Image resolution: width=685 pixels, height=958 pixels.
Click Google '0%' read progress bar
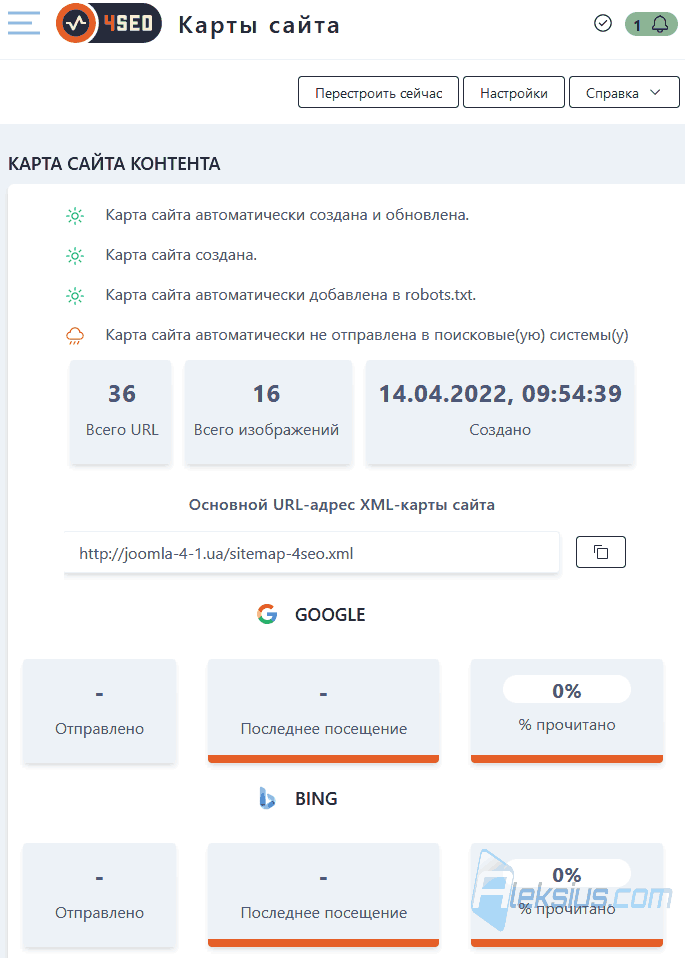[x=566, y=690]
